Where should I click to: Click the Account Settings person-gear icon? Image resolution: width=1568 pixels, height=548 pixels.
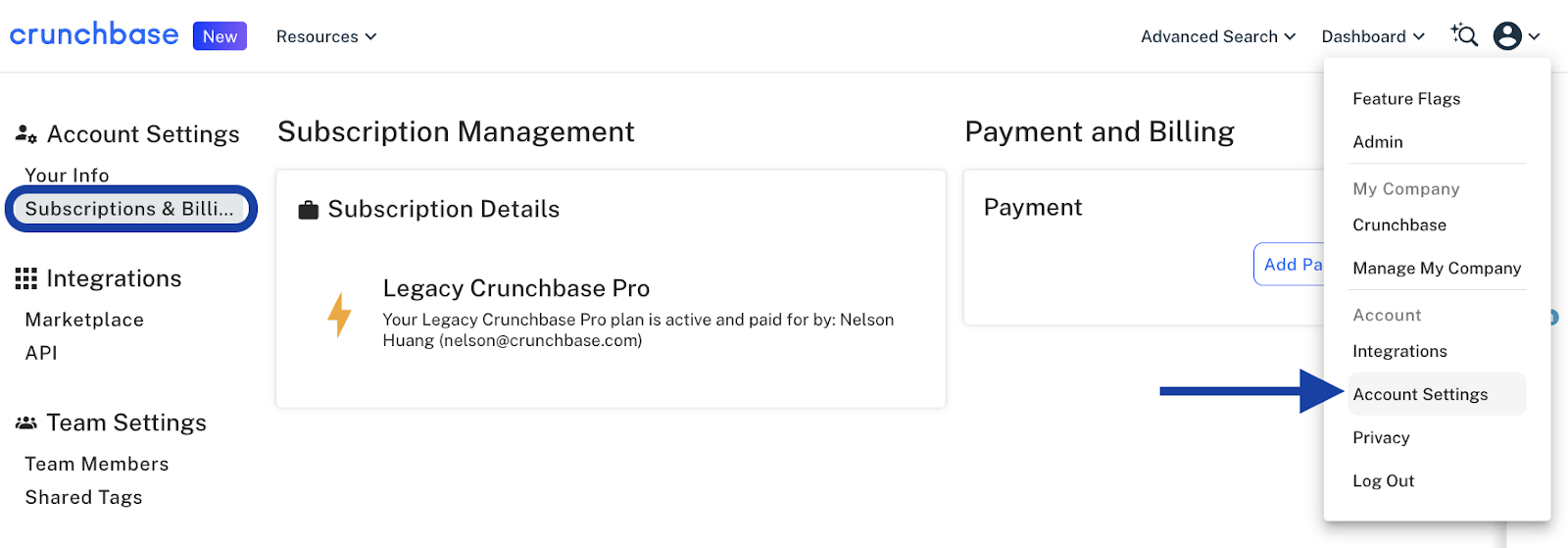(26, 134)
